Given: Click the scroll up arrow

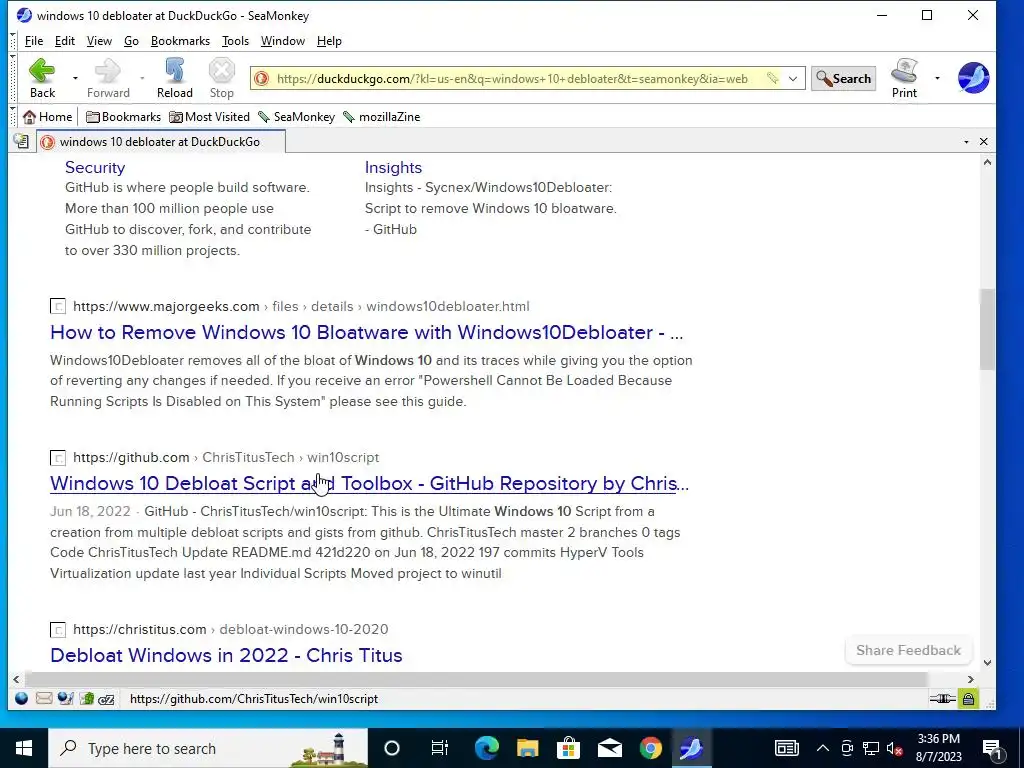Looking at the screenshot, I should [x=987, y=163].
